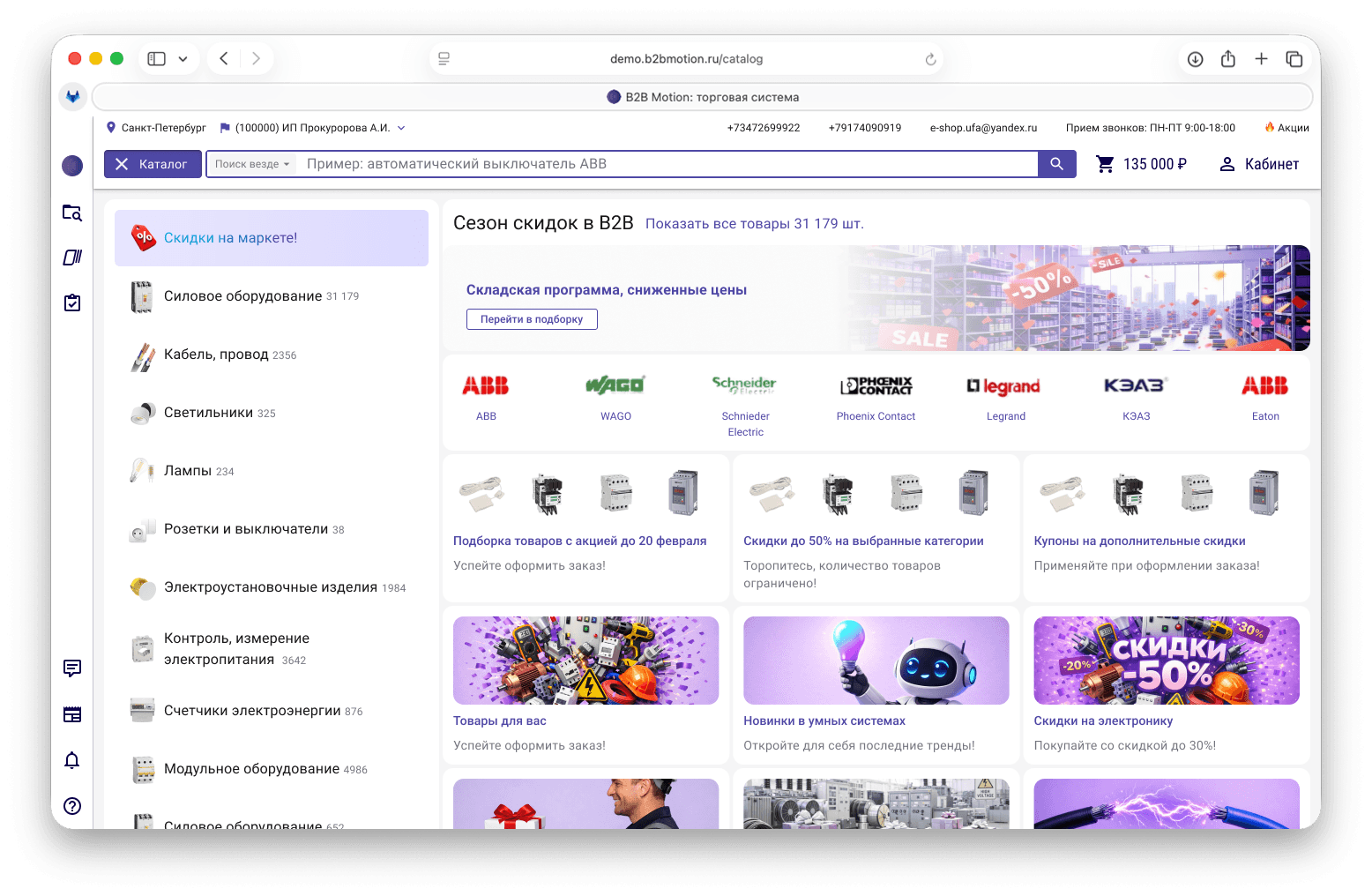Open the chat messages icon in left sidebar
This screenshot has width=1372, height=896.
pos(72,668)
